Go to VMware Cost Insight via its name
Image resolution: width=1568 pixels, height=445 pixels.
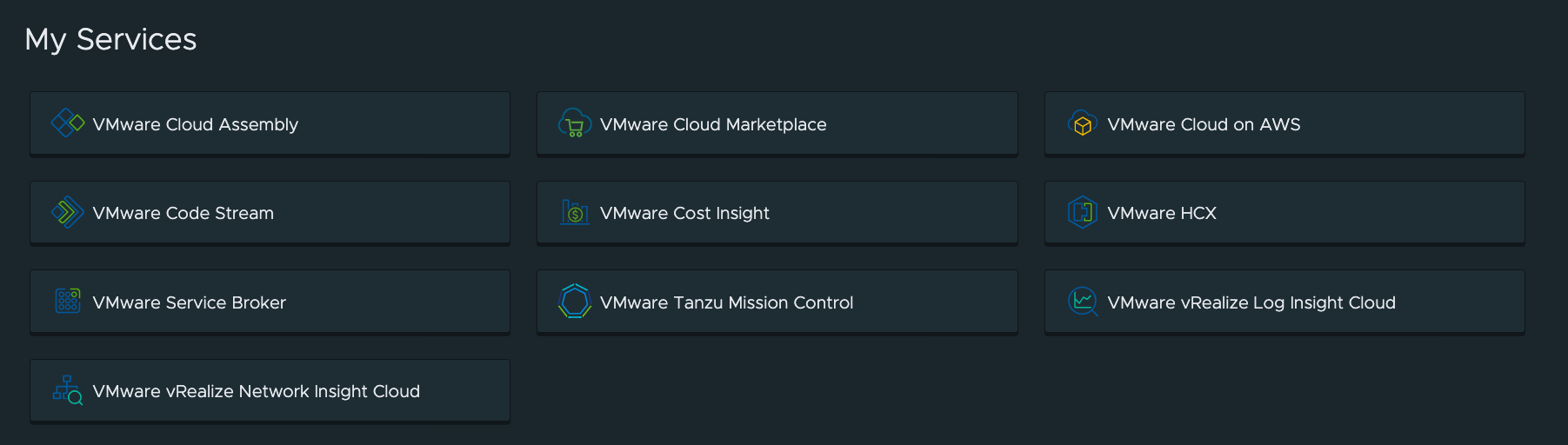pos(684,213)
